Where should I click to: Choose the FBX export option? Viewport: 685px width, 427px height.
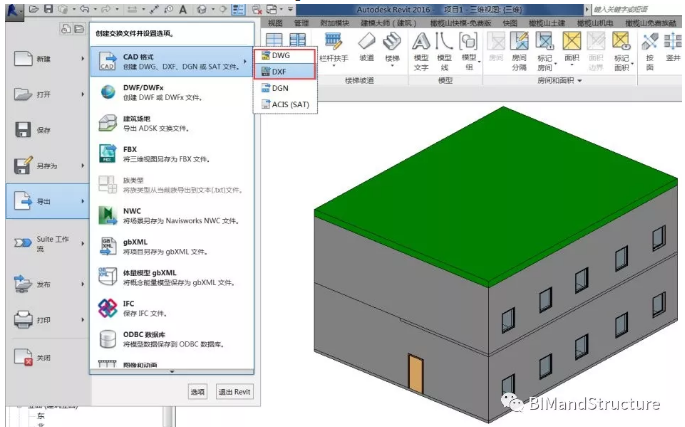point(171,154)
